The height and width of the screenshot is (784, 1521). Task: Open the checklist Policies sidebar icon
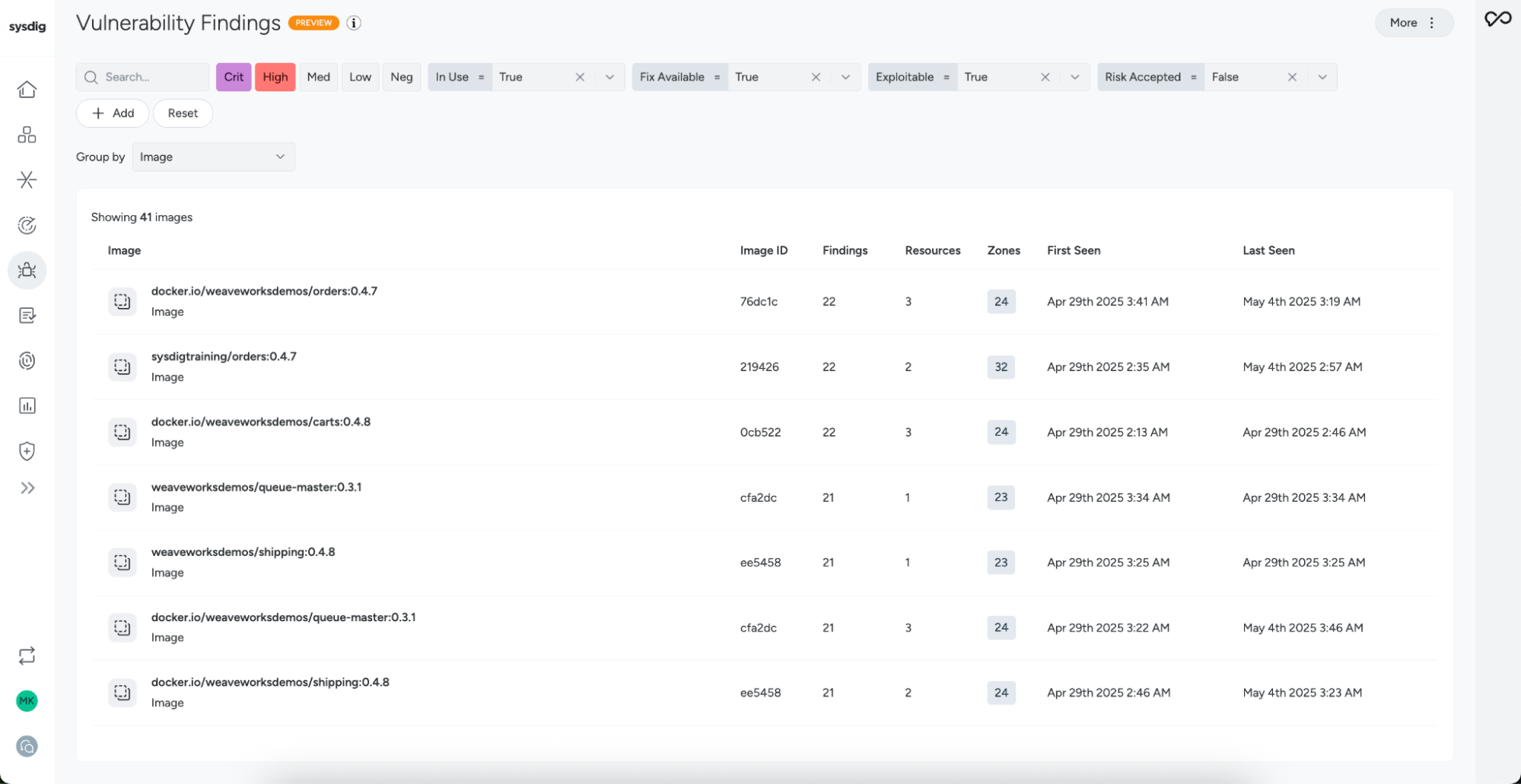click(x=27, y=316)
